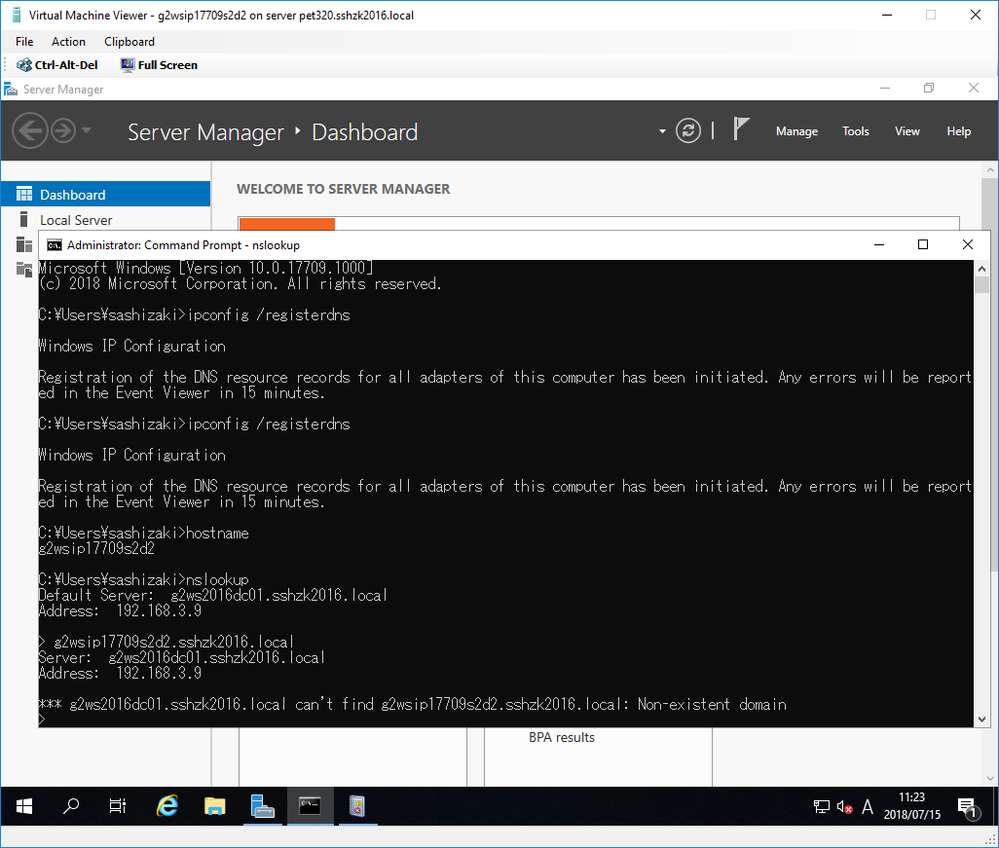
Task: Open the Tools menu in Server Manager
Action: (855, 131)
